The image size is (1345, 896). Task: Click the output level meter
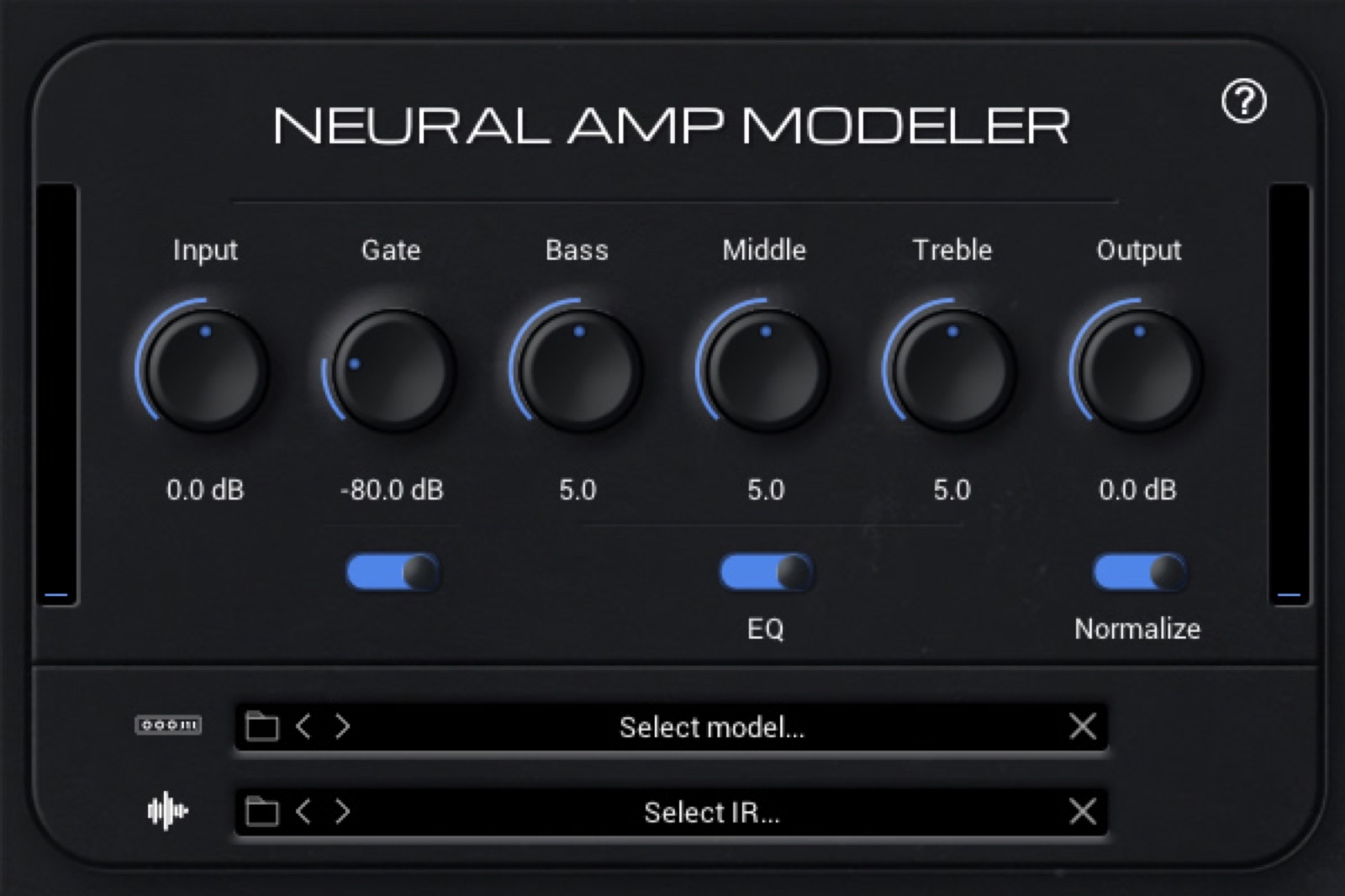click(1289, 394)
